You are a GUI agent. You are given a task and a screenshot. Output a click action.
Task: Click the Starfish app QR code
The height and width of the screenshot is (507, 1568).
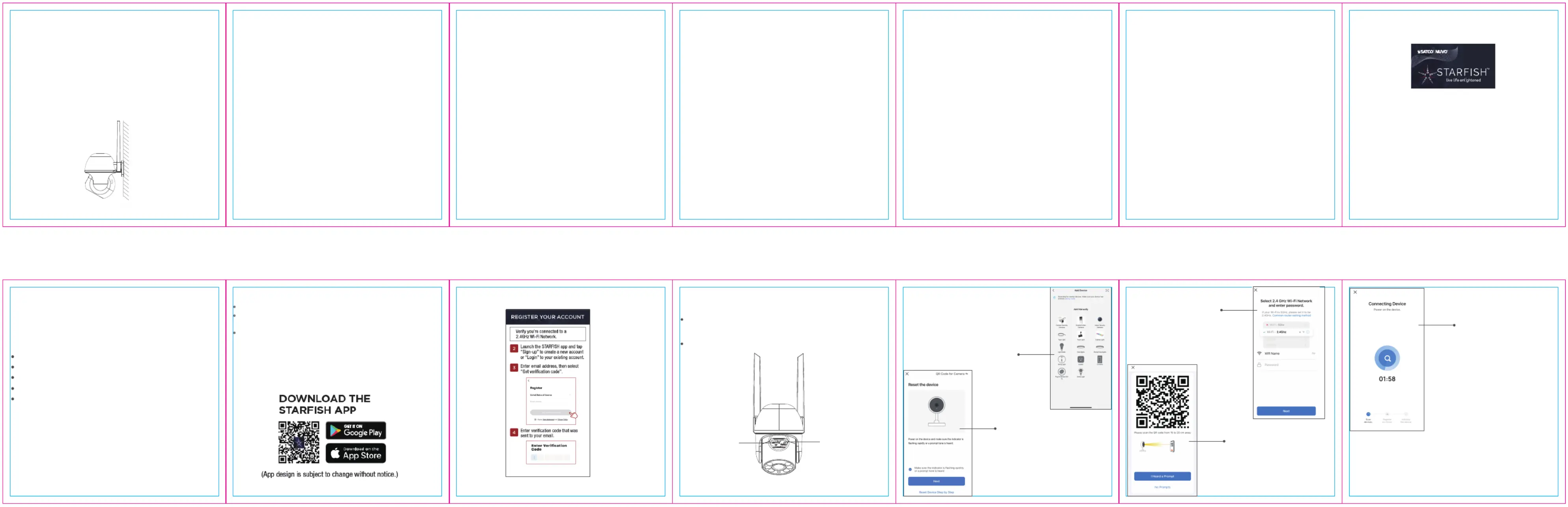pos(298,442)
